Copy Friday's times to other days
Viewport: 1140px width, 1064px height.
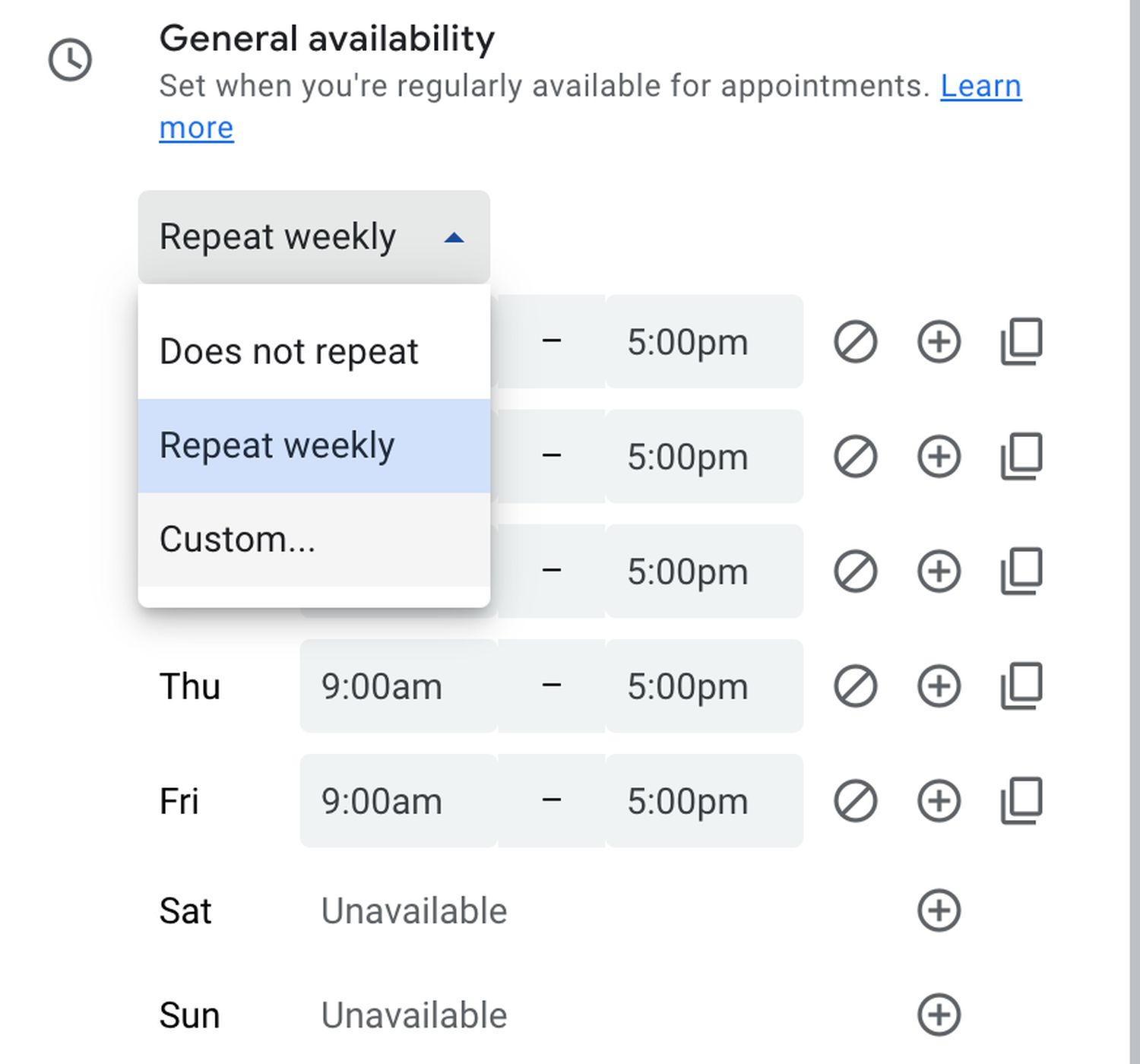coord(1021,801)
